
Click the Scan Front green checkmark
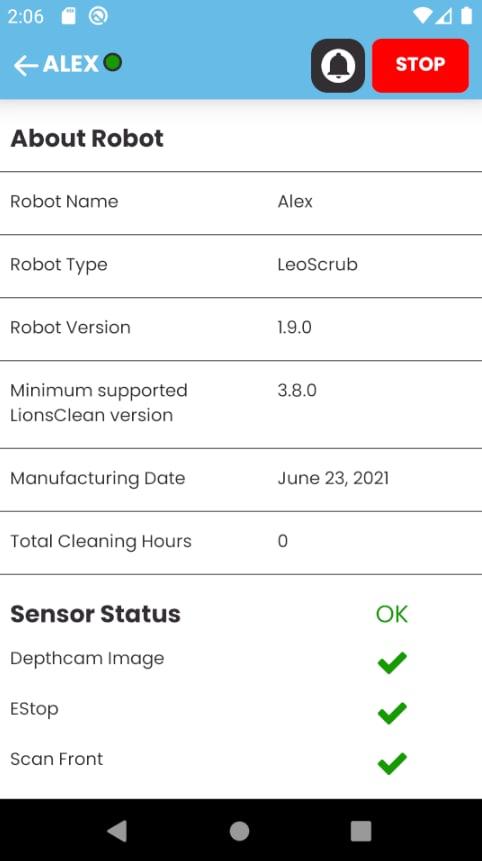coord(392,763)
